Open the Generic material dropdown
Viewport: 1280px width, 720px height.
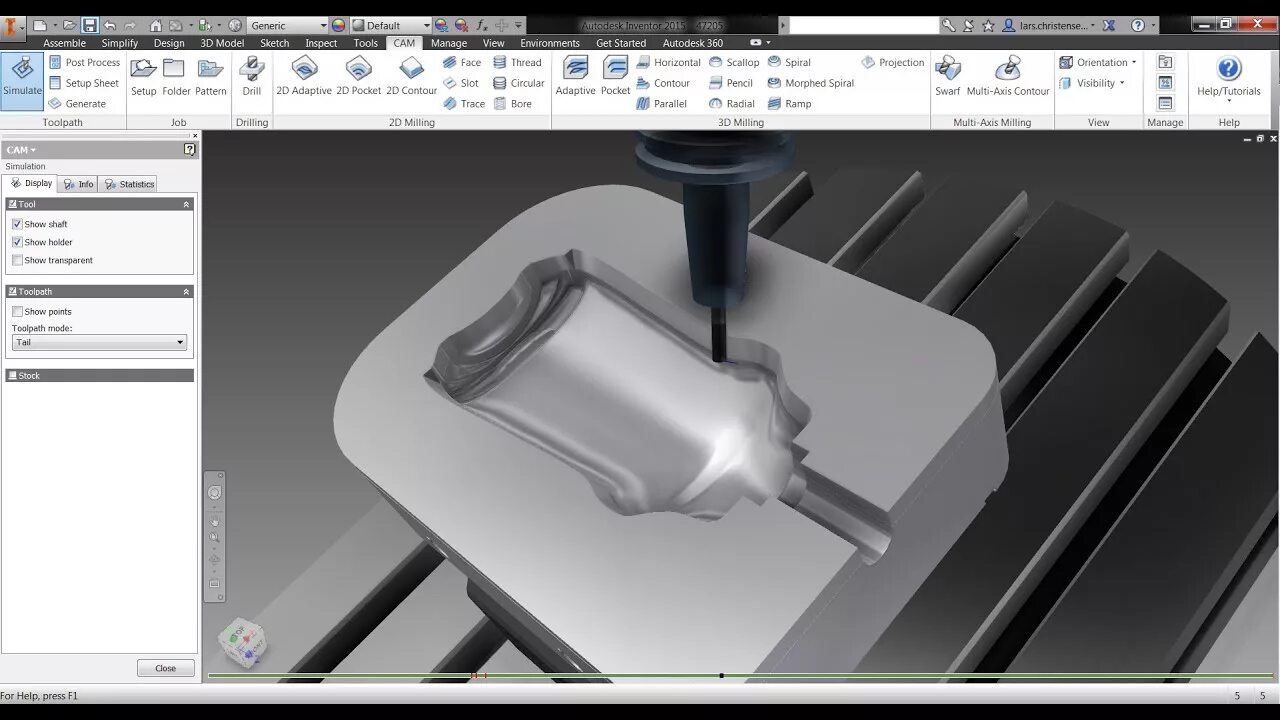click(288, 25)
